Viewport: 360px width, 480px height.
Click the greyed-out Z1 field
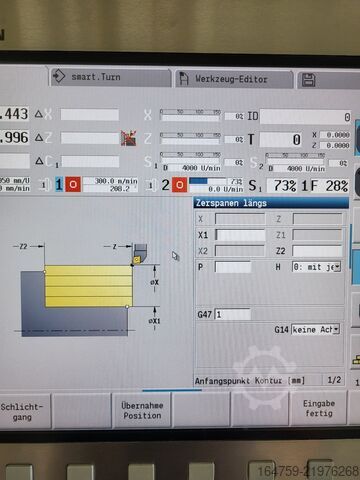tap(317, 235)
